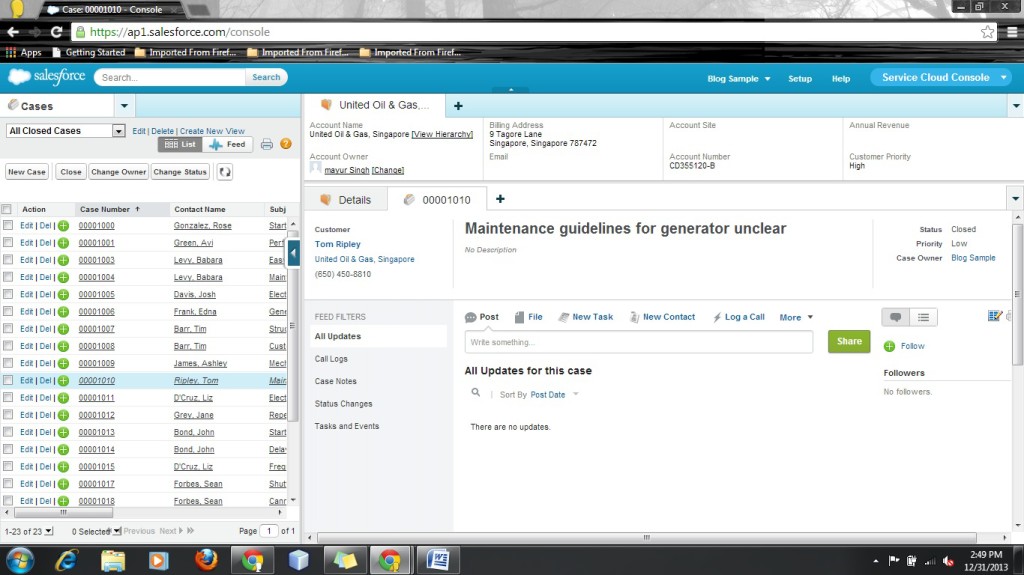The height and width of the screenshot is (575, 1024).
Task: Select the United Oil & Gas primary tab
Action: pyautogui.click(x=376, y=105)
